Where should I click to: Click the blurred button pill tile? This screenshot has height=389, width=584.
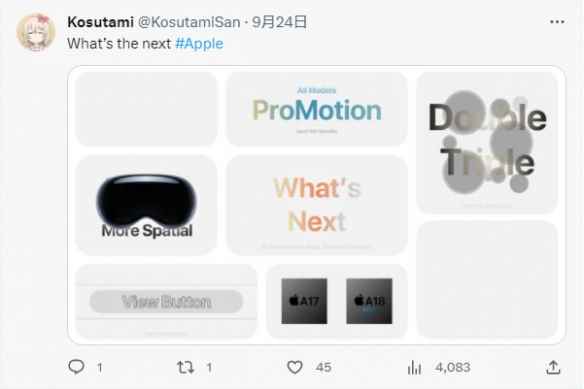[x=166, y=301]
